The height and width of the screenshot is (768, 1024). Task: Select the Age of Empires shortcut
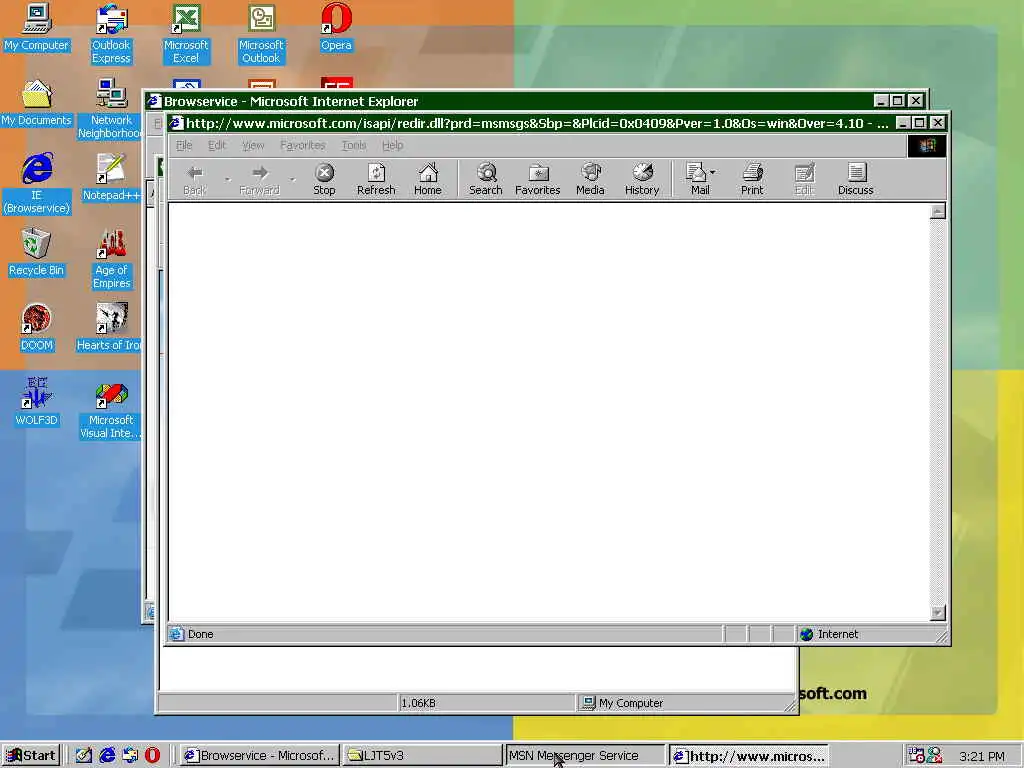(111, 259)
